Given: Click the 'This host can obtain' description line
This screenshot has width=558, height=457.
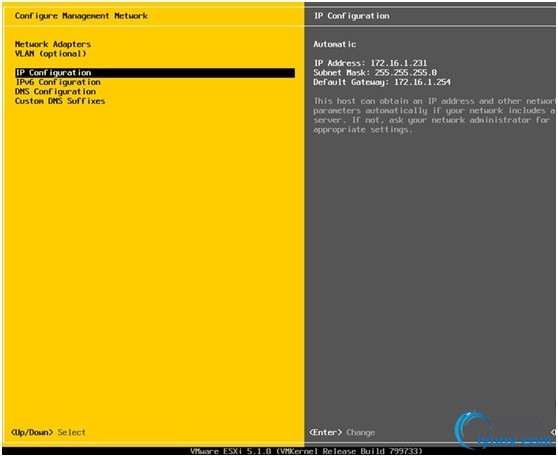Looking at the screenshot, I should coord(434,101).
